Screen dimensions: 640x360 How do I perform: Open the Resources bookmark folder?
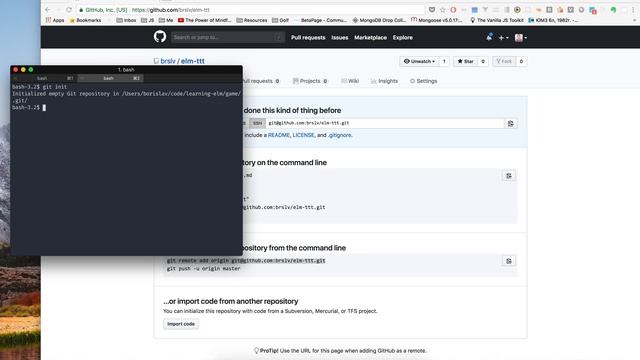[252, 20]
